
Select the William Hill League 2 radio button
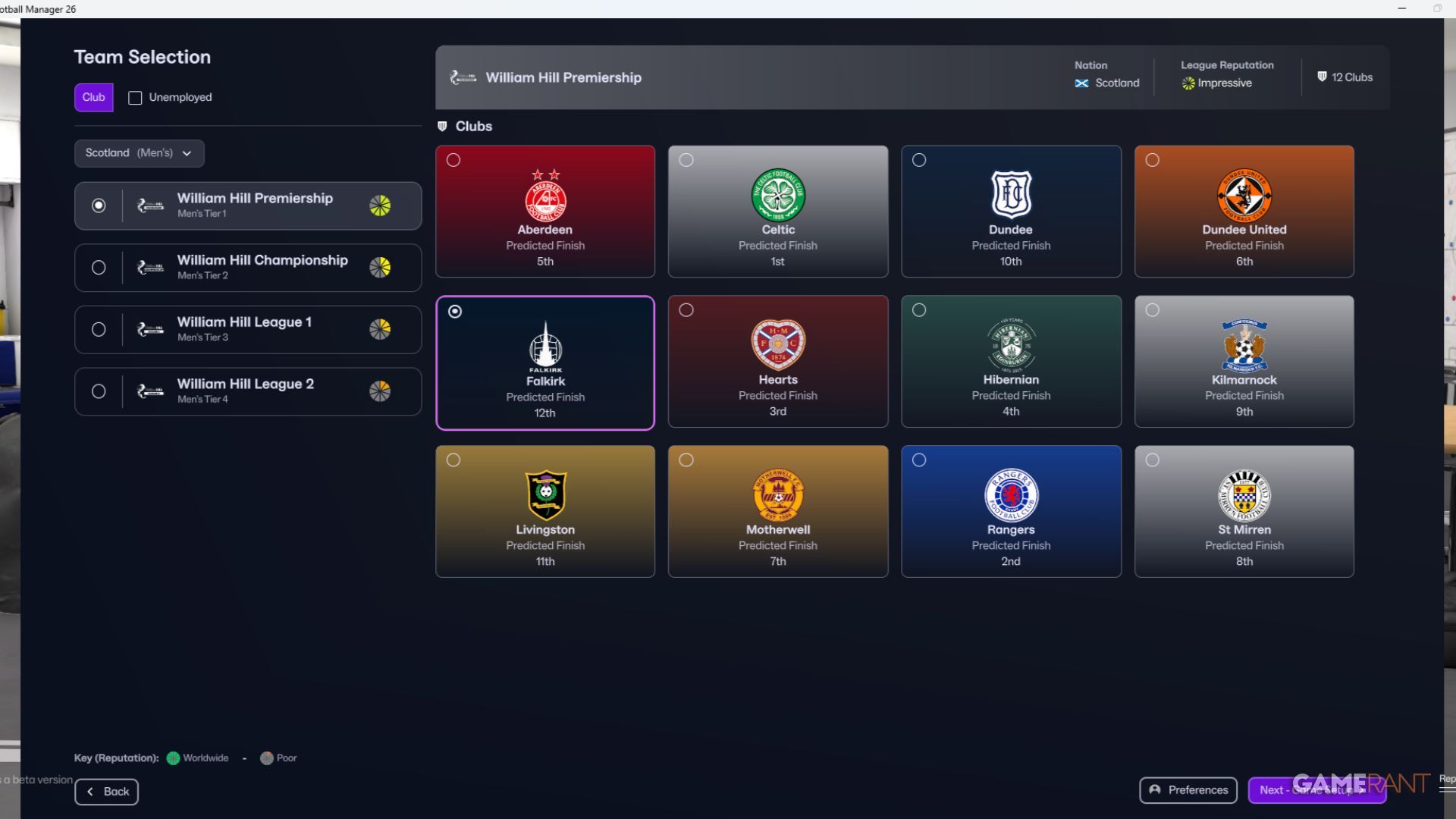click(99, 391)
